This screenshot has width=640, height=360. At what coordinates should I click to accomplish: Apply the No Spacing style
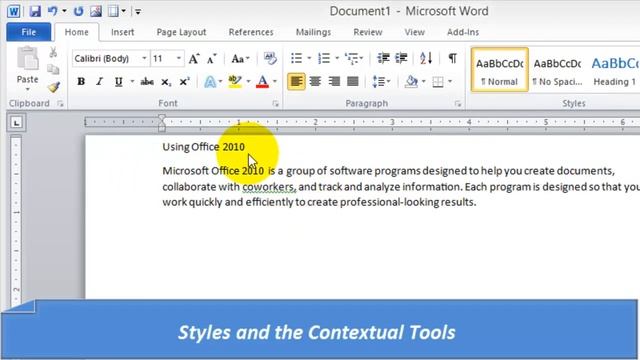pyautogui.click(x=557, y=70)
